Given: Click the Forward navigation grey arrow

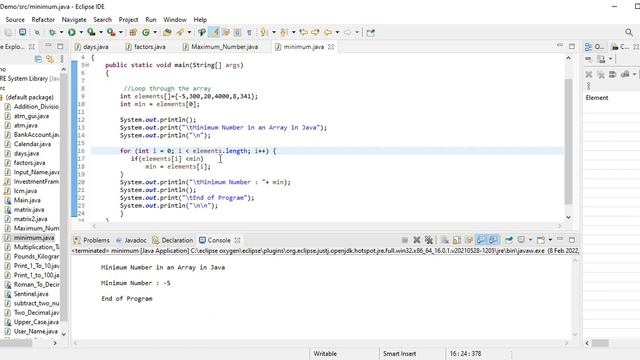Looking at the screenshot, I should pos(347,32).
